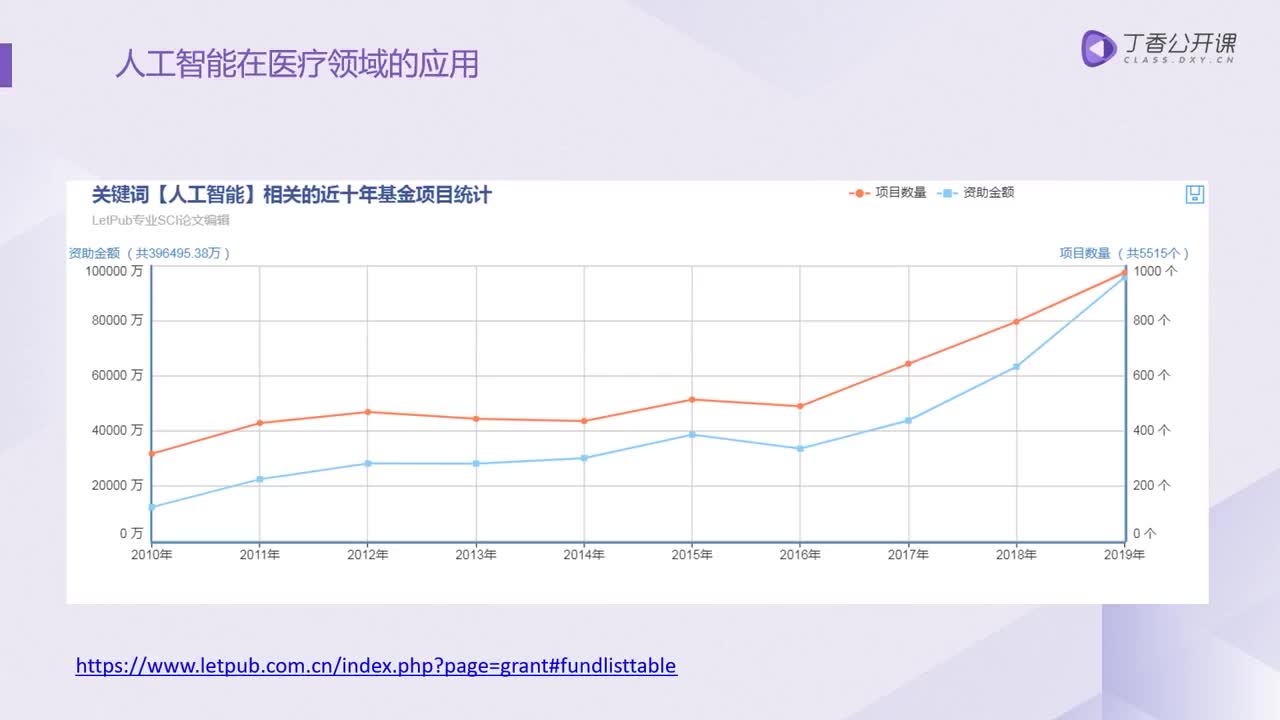Select the blue 2015年 funding marker
The width and height of the screenshot is (1280, 720).
(x=692, y=435)
